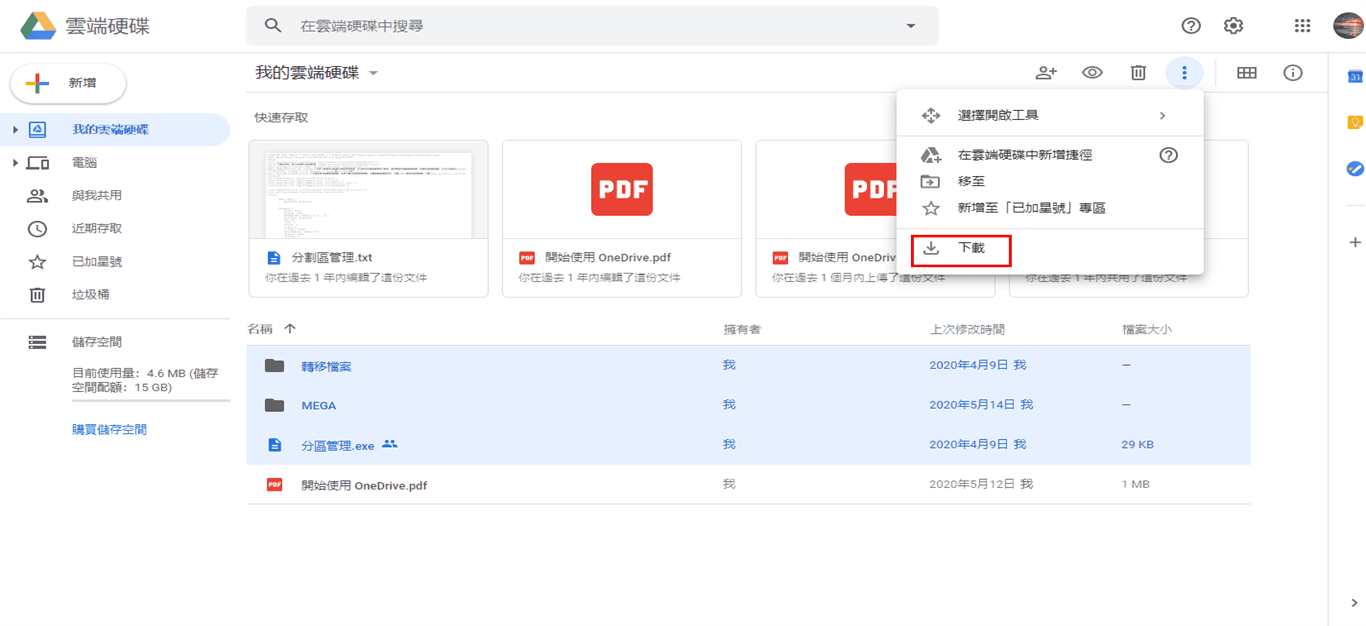Select 選擇開啟工具 menu entry

1050,116
